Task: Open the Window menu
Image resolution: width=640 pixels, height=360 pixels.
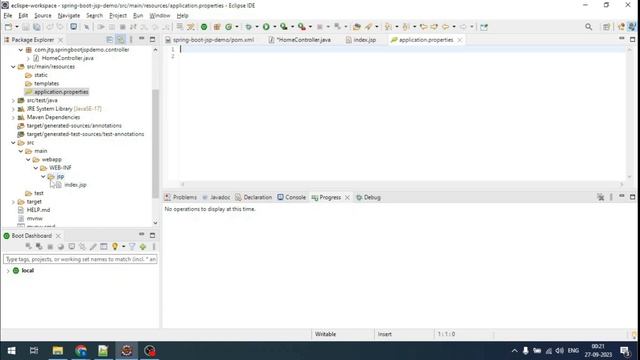Action: click(160, 16)
